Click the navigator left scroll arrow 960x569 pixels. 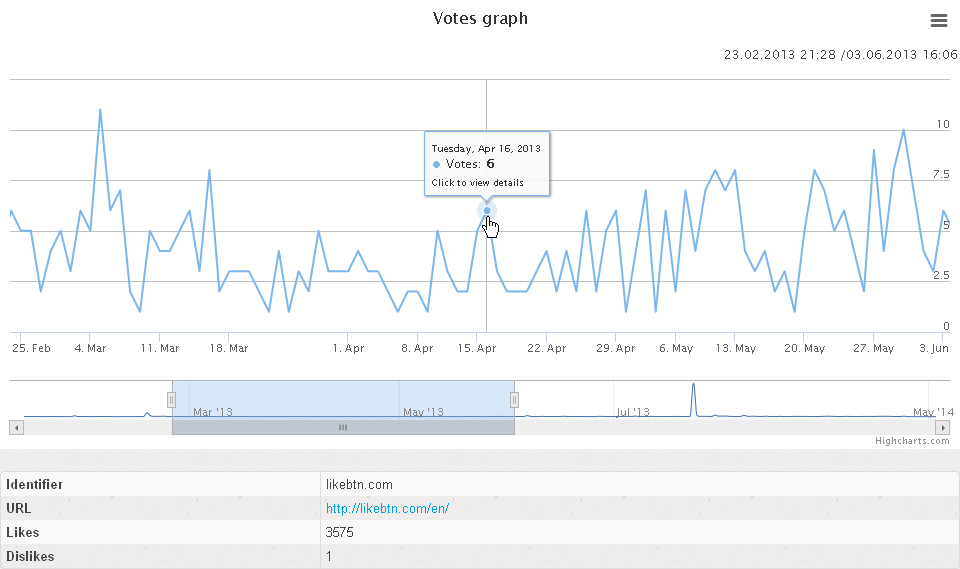17,428
